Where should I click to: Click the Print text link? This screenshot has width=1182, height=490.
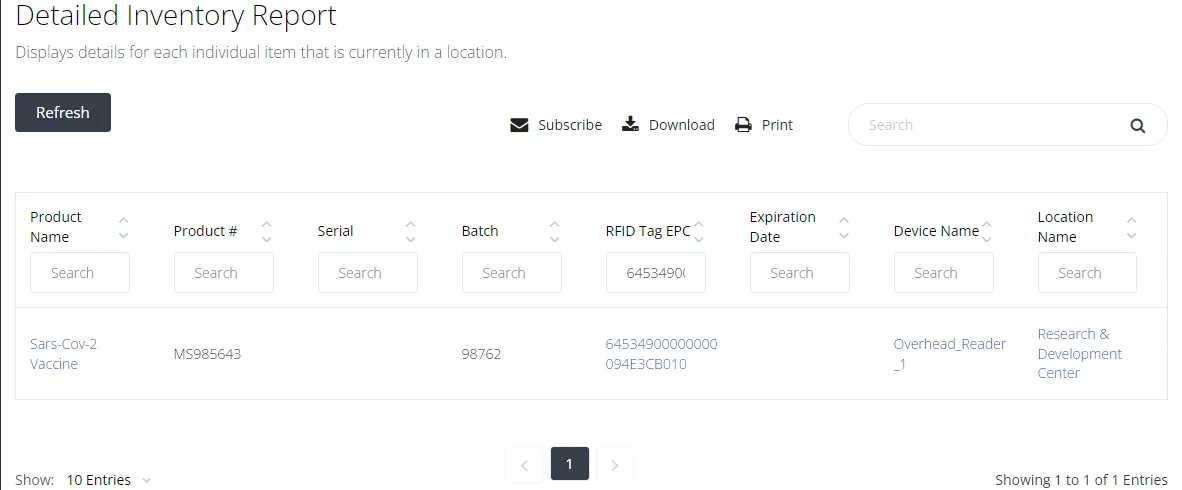click(x=777, y=125)
